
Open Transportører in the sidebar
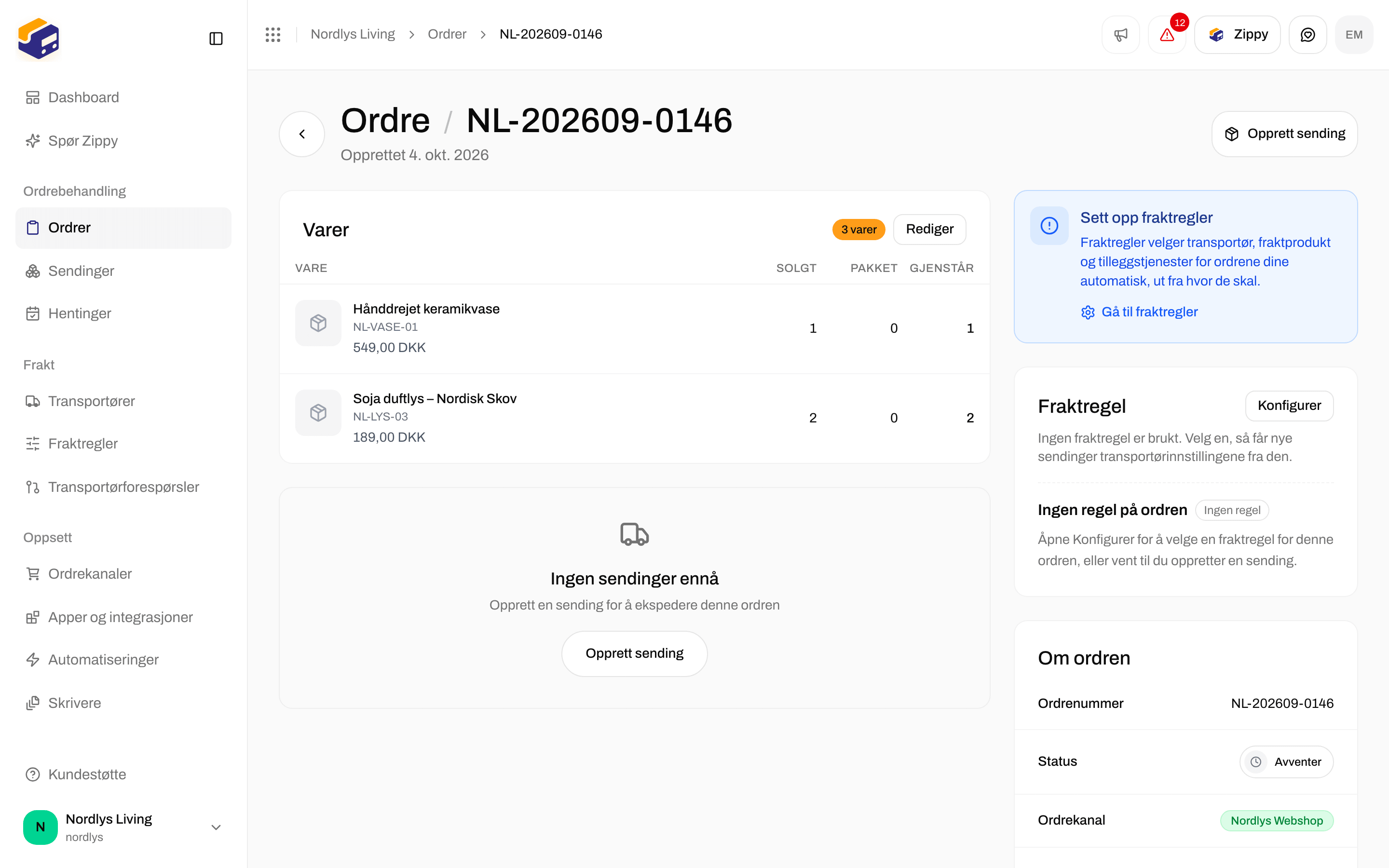click(123, 401)
